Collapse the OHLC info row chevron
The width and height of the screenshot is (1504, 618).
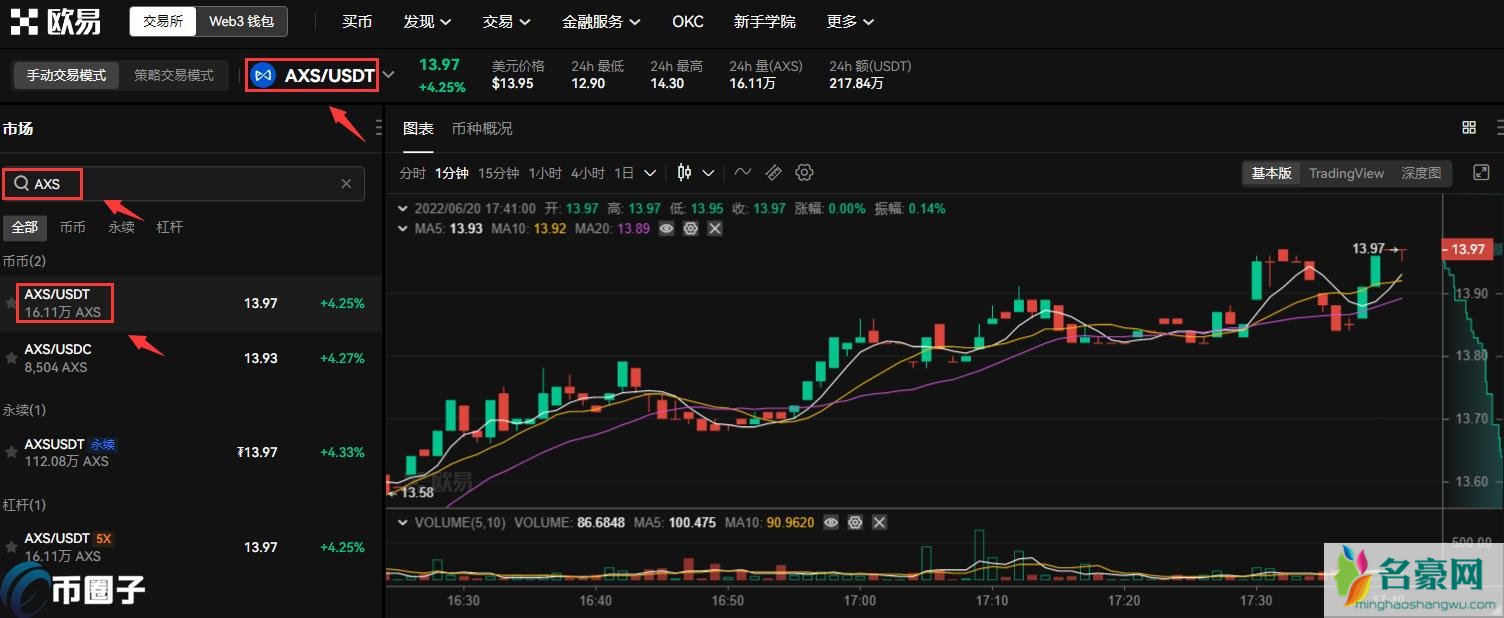coord(403,209)
